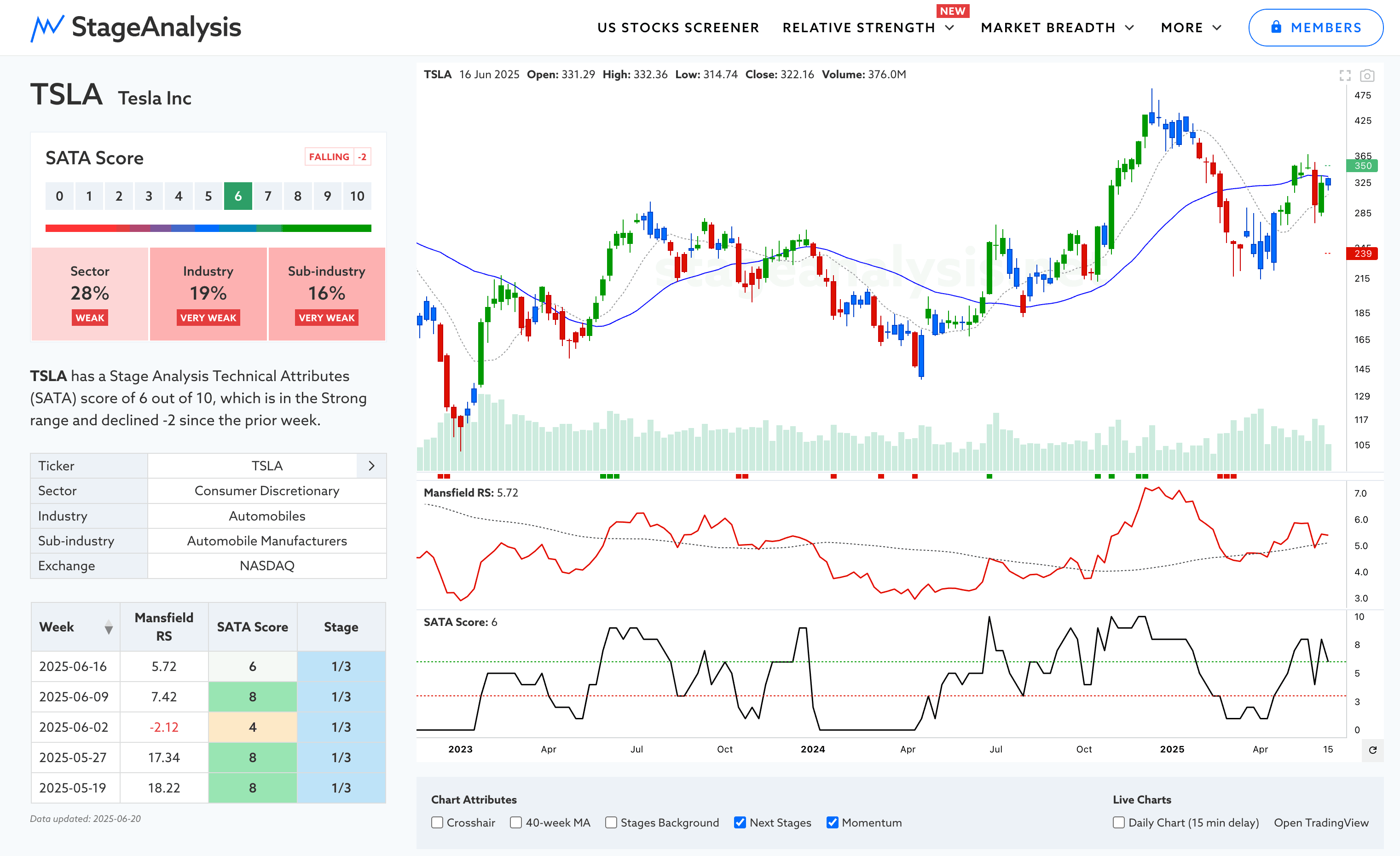Viewport: 1400px width, 856px height.
Task: Click the 2024 label on time axis
Action: (x=813, y=749)
